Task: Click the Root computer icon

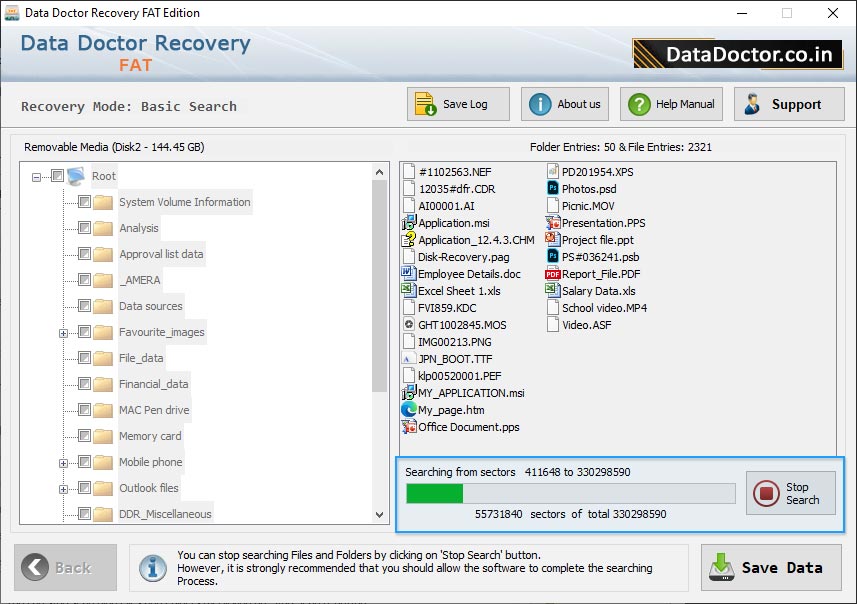Action: click(76, 177)
